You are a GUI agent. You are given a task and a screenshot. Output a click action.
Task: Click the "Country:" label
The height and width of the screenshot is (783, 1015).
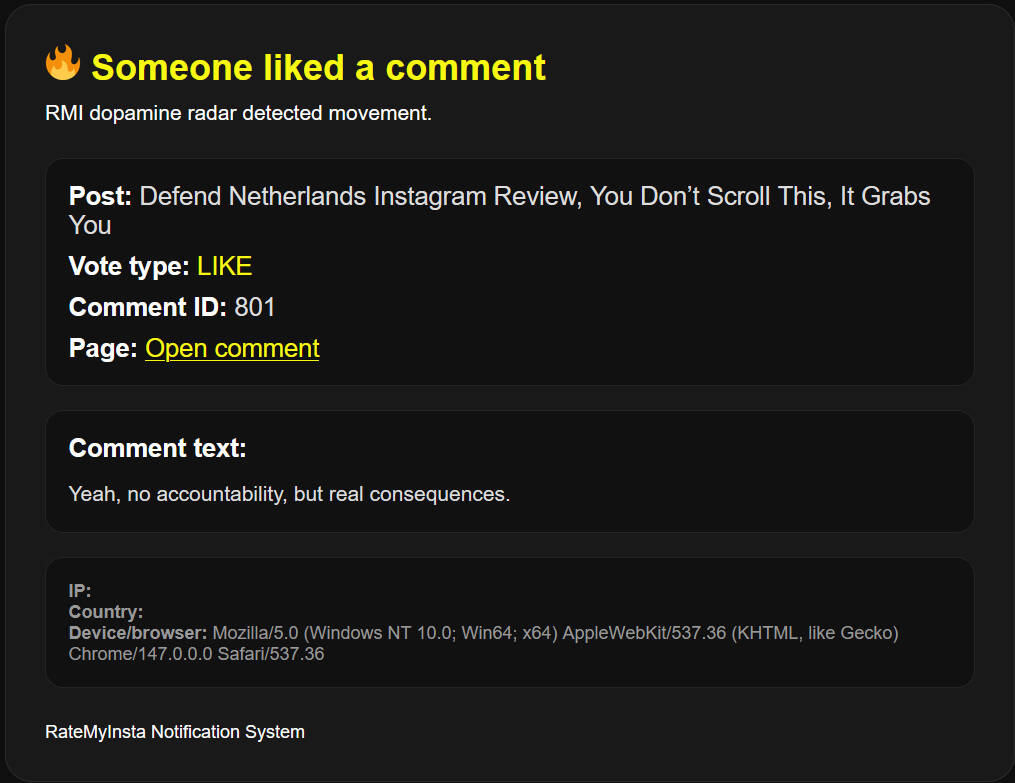coord(106,612)
